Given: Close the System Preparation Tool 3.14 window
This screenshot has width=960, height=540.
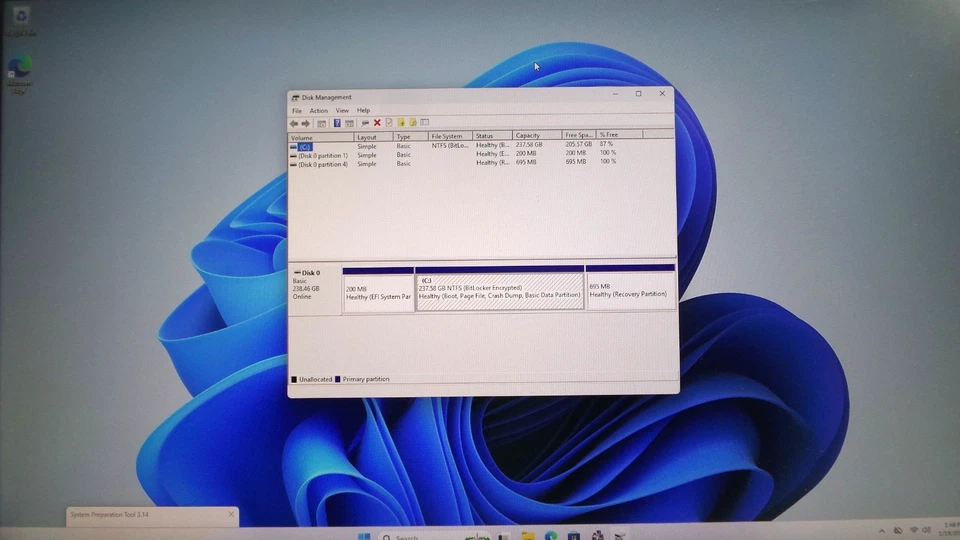Looking at the screenshot, I should [231, 514].
